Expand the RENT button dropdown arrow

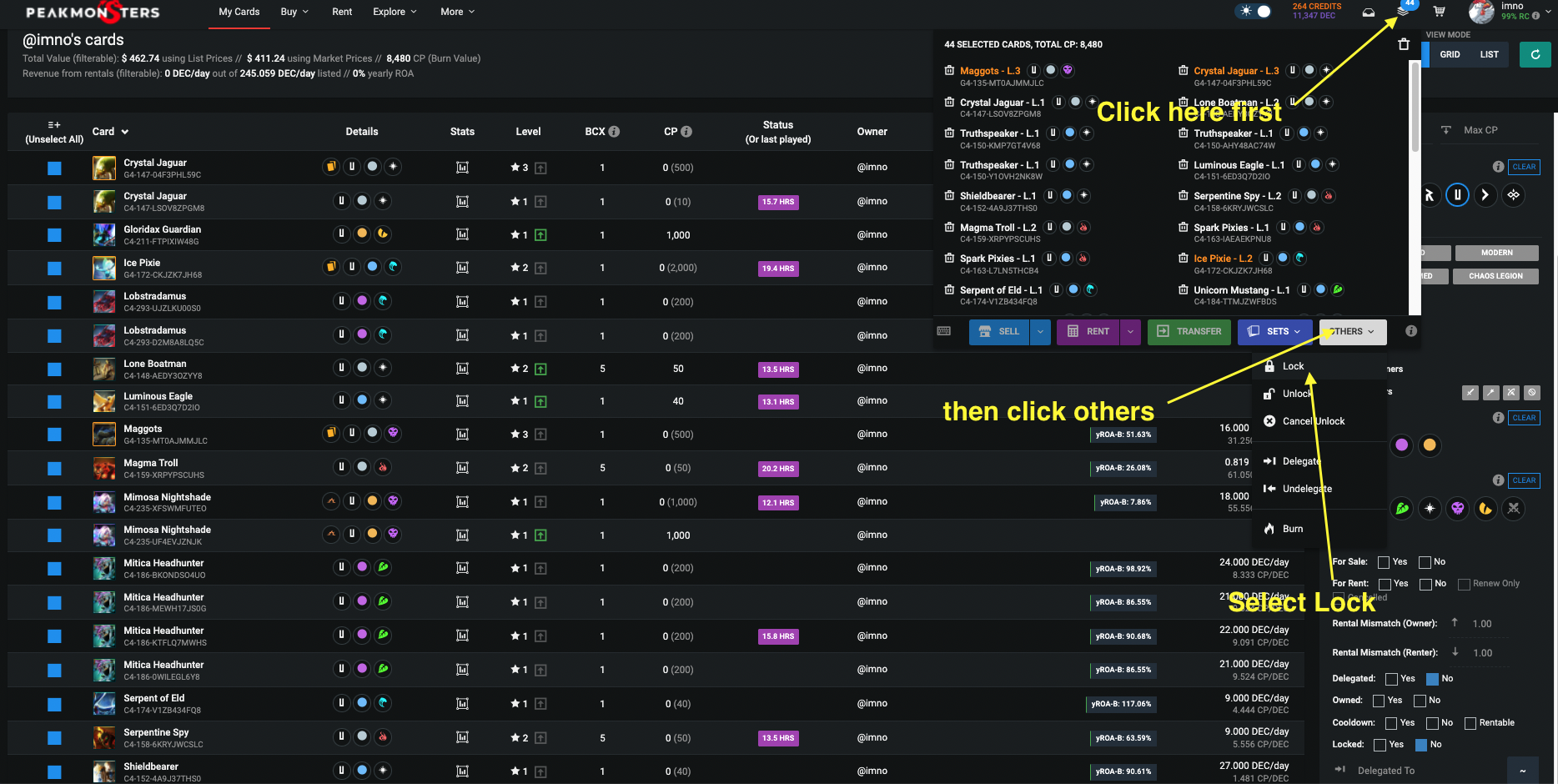tap(1130, 332)
